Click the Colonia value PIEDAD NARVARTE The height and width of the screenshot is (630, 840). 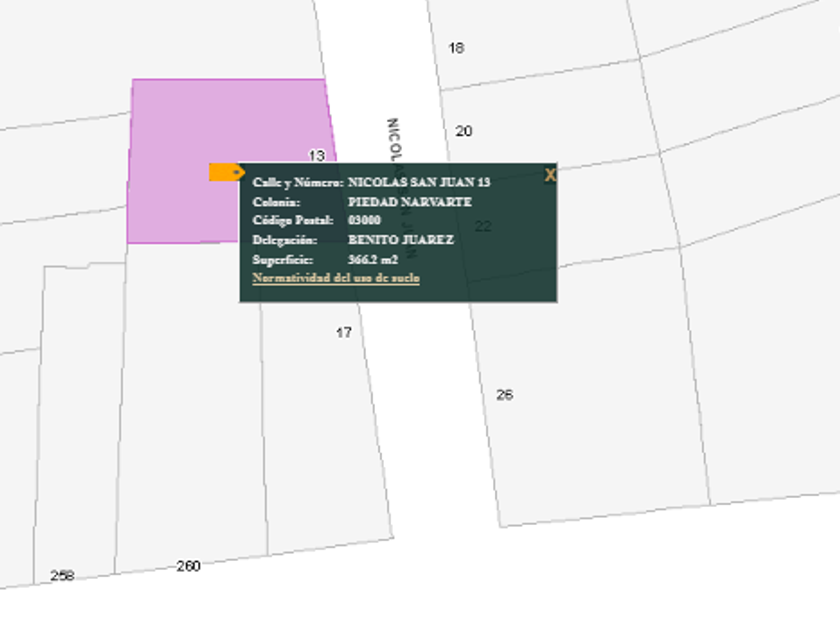410,202
